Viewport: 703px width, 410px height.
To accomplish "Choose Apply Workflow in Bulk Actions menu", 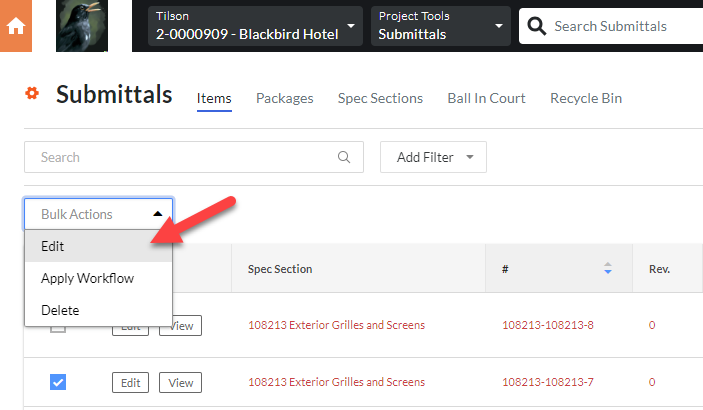I will tap(87, 278).
